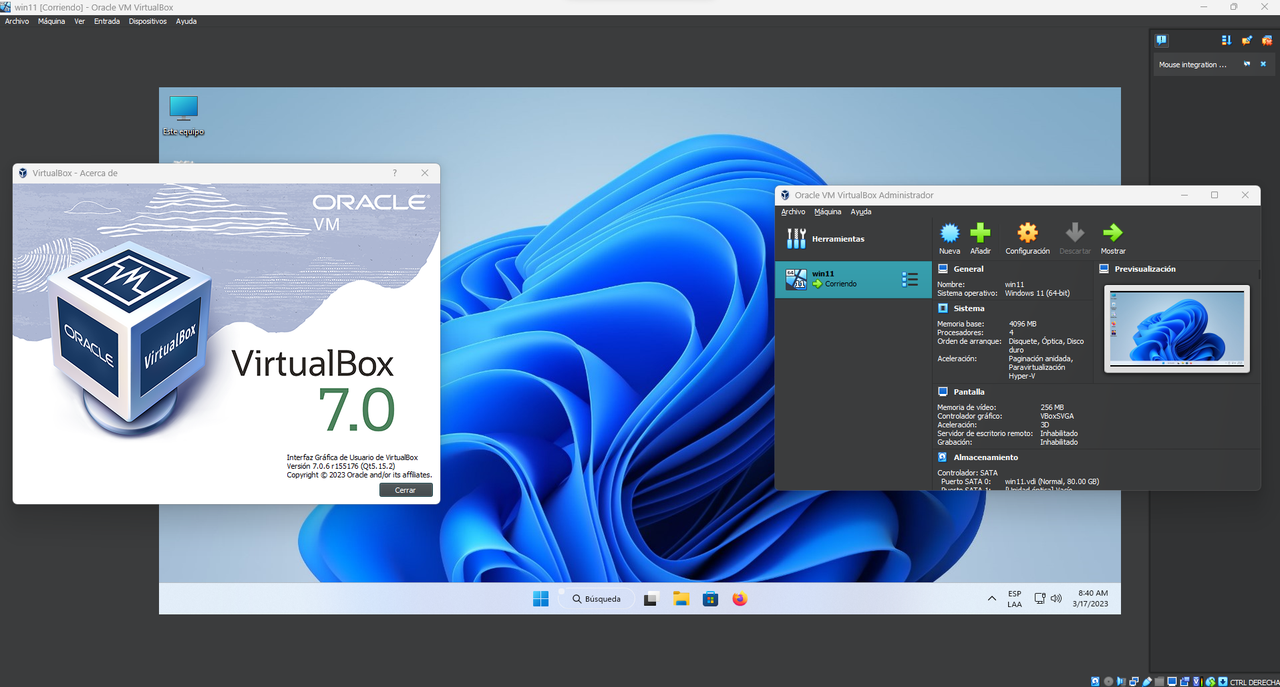Open the Dispositivos menu
Image resolution: width=1280 pixels, height=687 pixels.
tap(148, 21)
